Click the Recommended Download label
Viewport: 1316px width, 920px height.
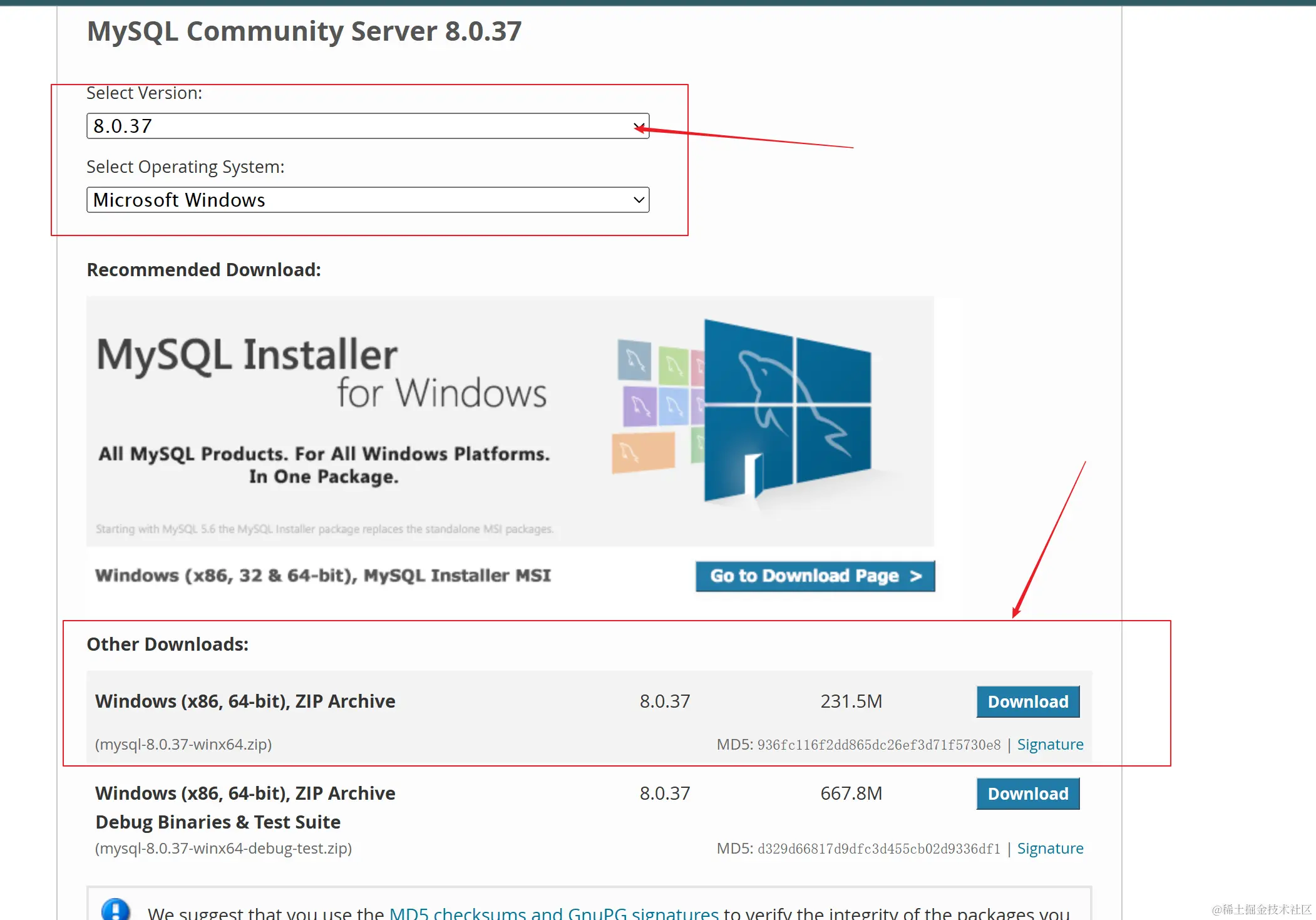tap(203, 269)
